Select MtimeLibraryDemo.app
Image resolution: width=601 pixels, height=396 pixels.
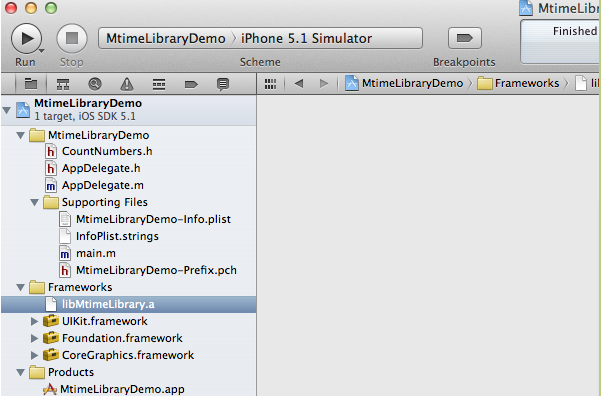[122, 389]
